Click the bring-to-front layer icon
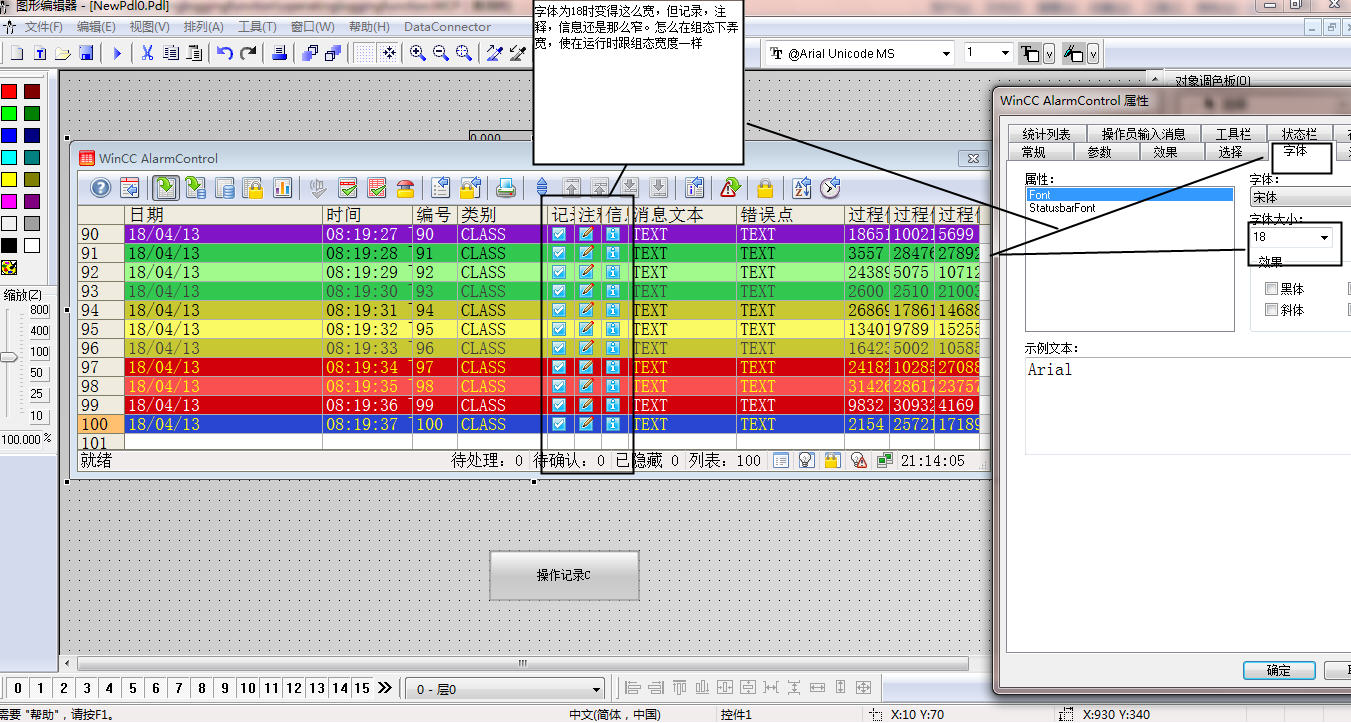 coord(310,53)
